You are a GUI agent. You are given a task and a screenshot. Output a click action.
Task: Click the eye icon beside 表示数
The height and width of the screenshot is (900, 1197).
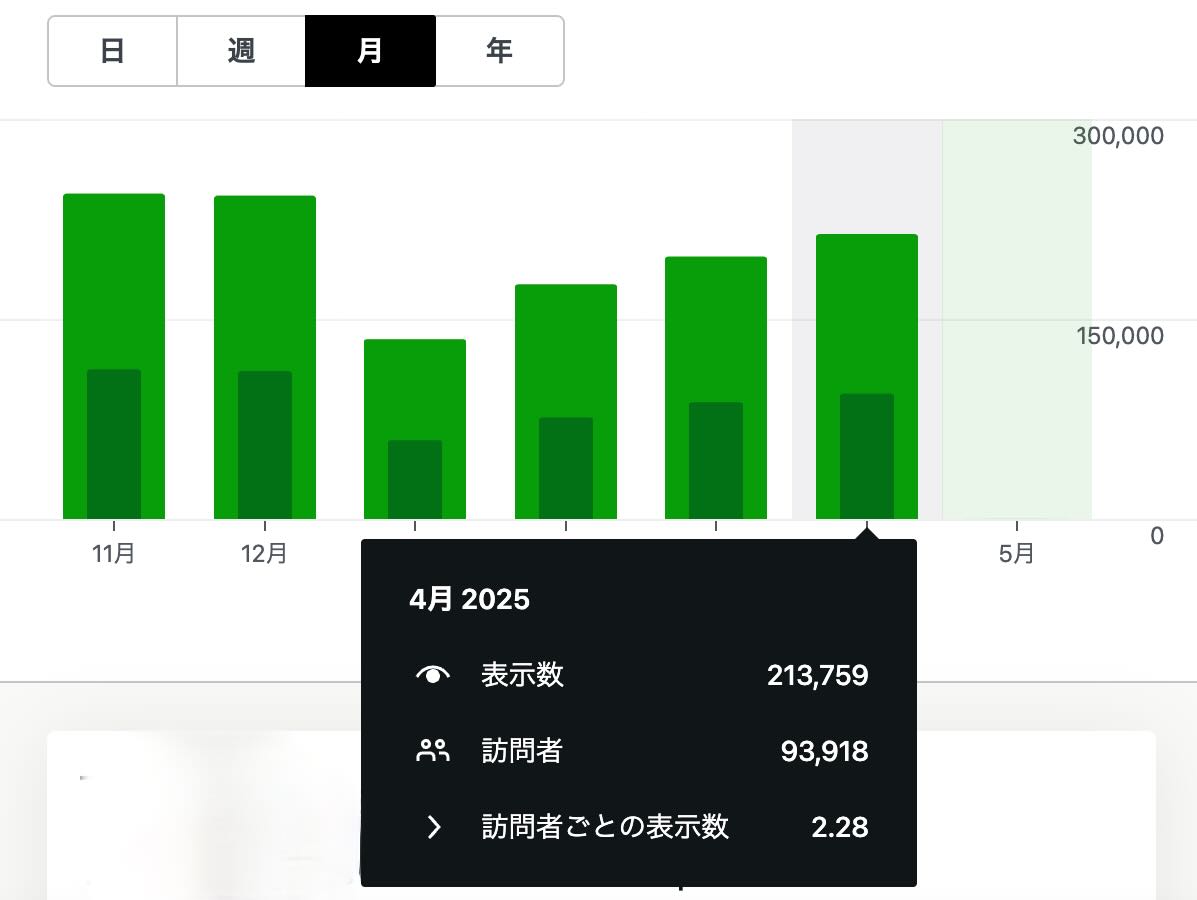click(433, 675)
